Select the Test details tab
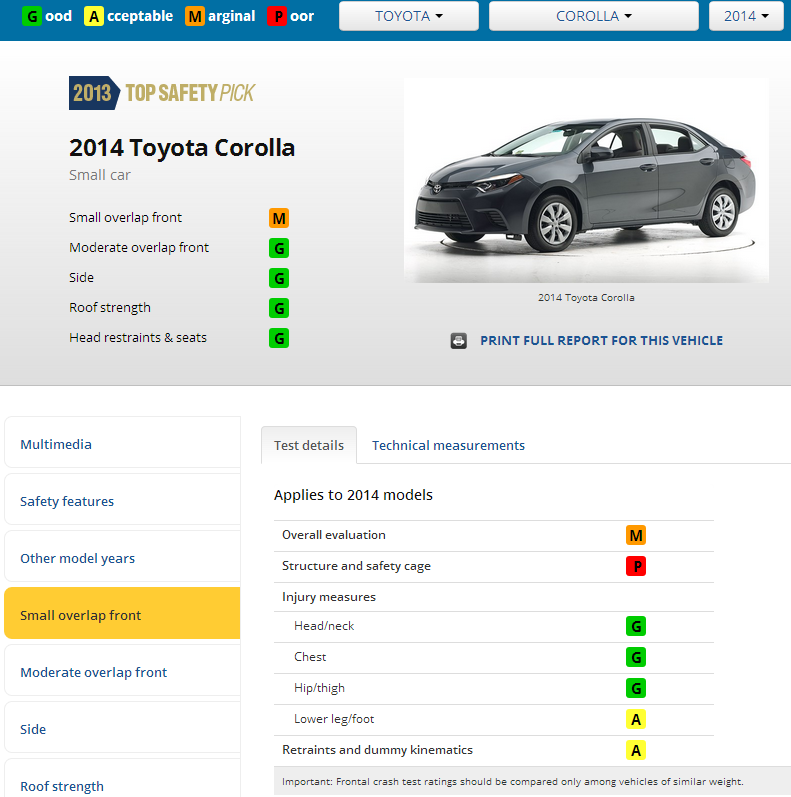The width and height of the screenshot is (791, 797). [309, 445]
